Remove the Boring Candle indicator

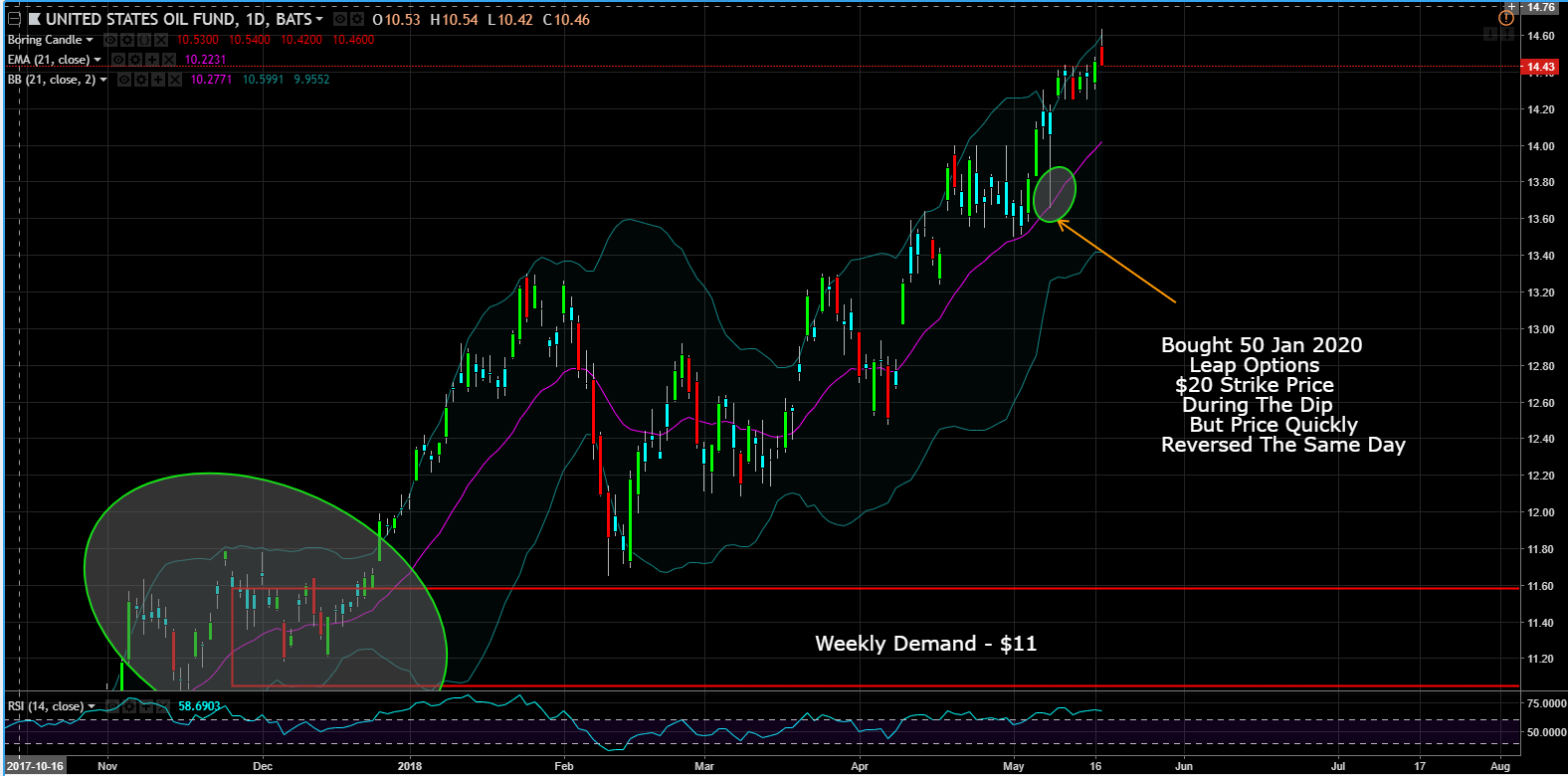[161, 40]
